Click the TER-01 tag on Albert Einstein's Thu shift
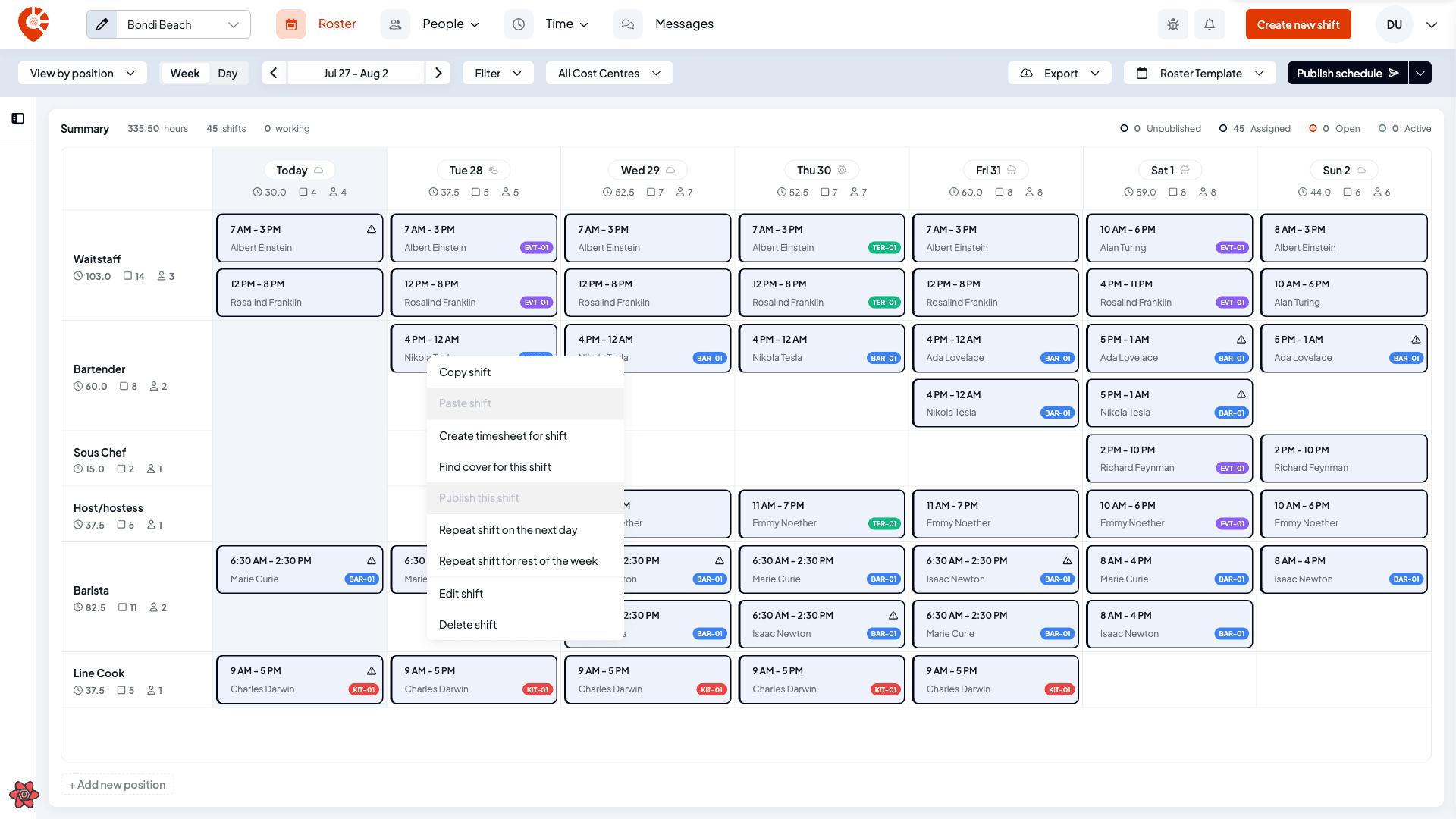This screenshot has width=1456, height=819. coord(884,248)
